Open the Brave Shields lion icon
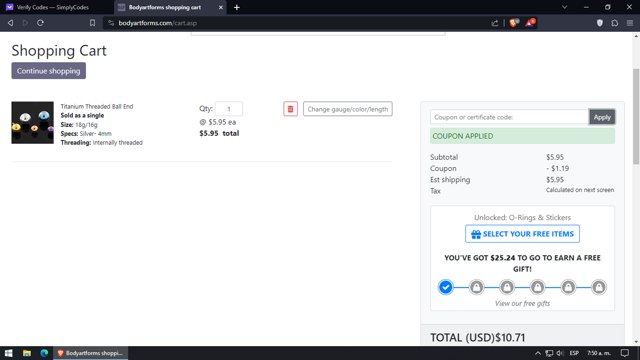Image resolution: width=640 pixels, height=360 pixels. [x=514, y=23]
